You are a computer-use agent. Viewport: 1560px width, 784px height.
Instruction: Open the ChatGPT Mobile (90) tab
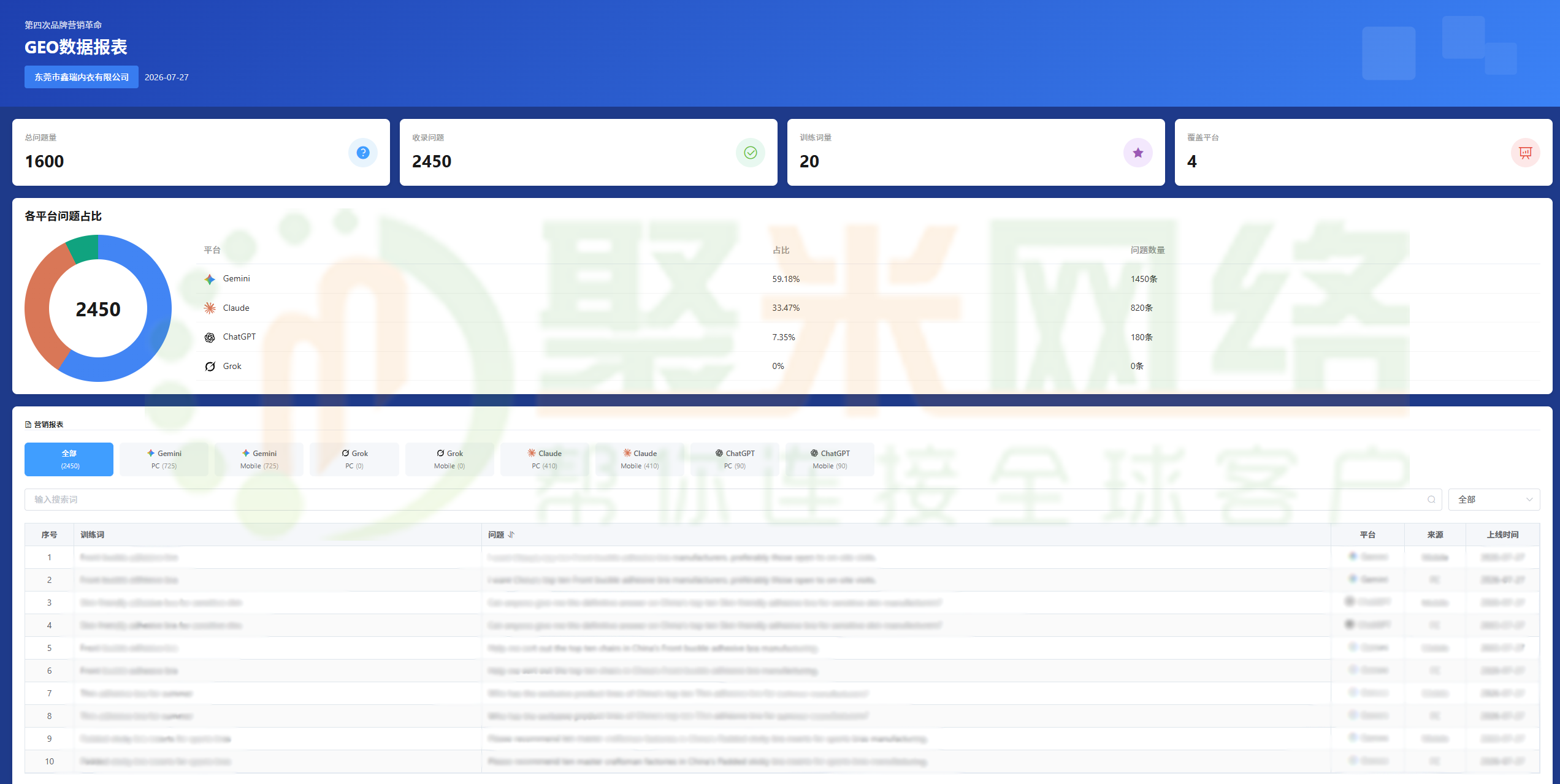coord(830,459)
